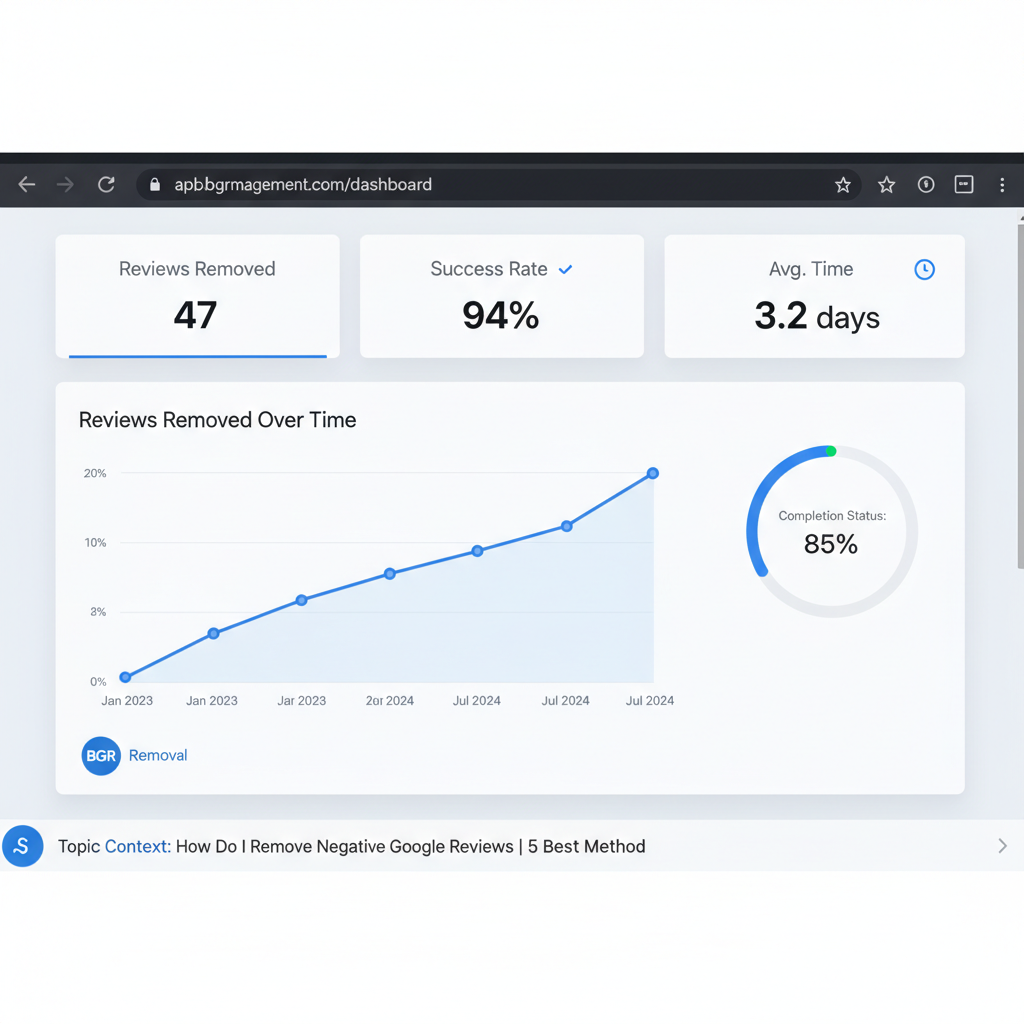
Task: Click the browser forward arrow
Action: [65, 185]
